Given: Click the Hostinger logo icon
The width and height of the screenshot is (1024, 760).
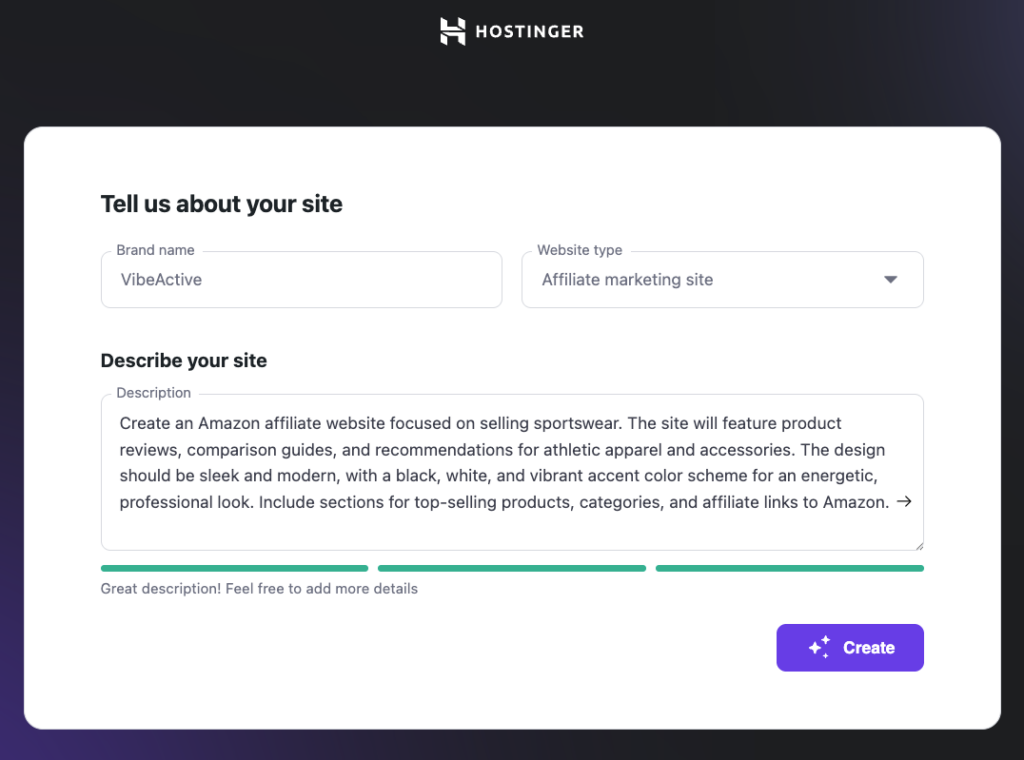Looking at the screenshot, I should tap(451, 31).
